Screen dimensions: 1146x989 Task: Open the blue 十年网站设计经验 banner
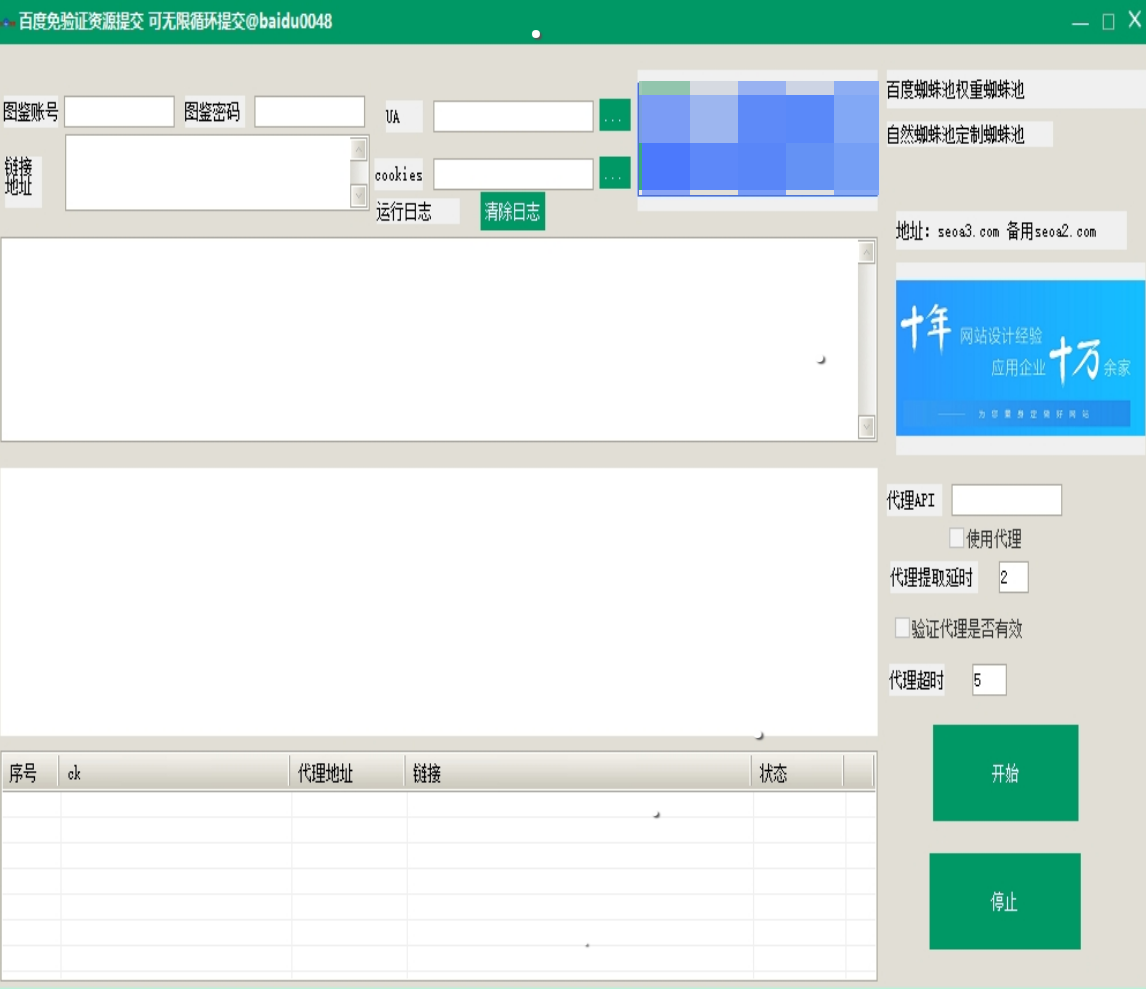(1020, 358)
